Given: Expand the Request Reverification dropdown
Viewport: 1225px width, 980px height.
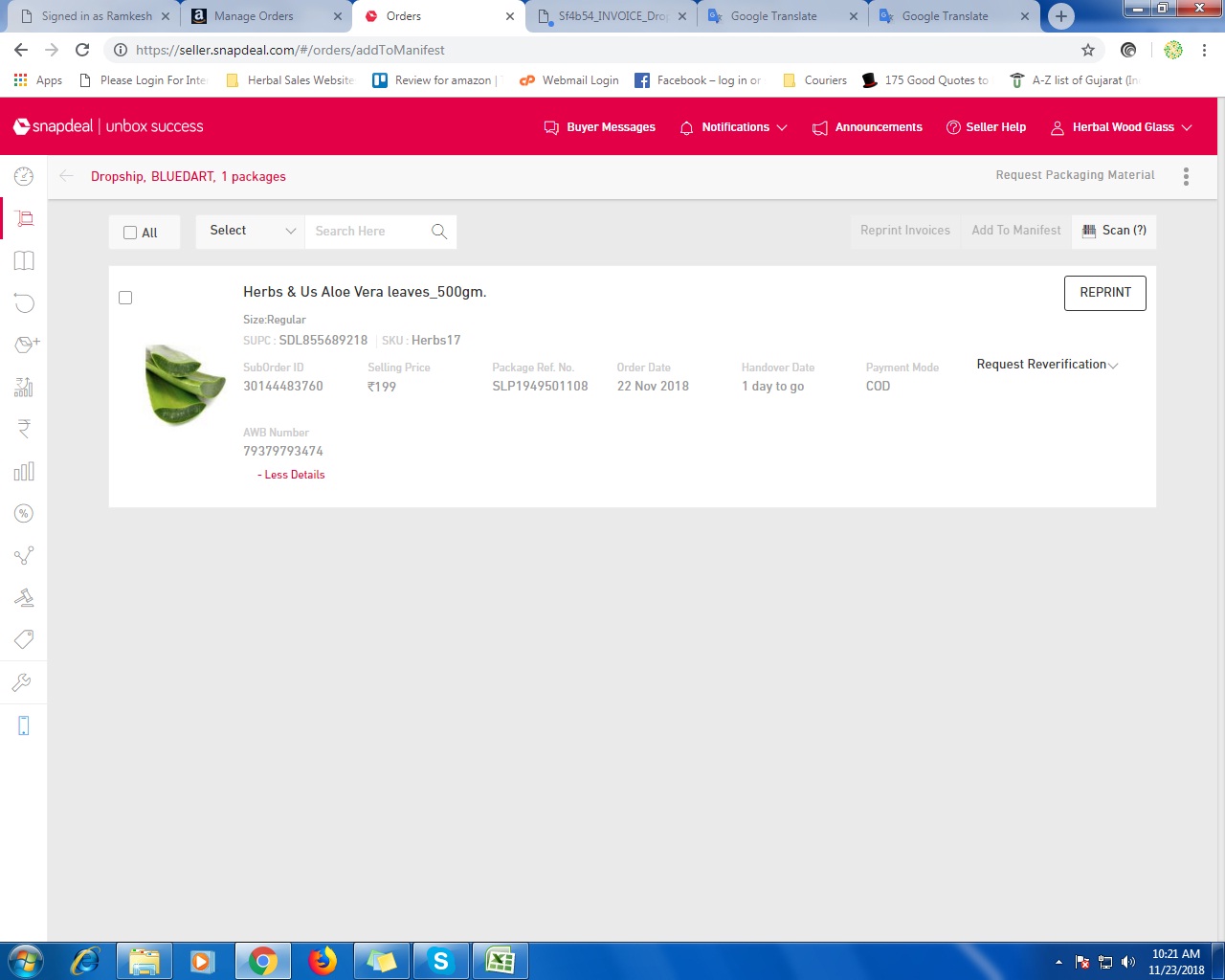Looking at the screenshot, I should pos(1046,365).
